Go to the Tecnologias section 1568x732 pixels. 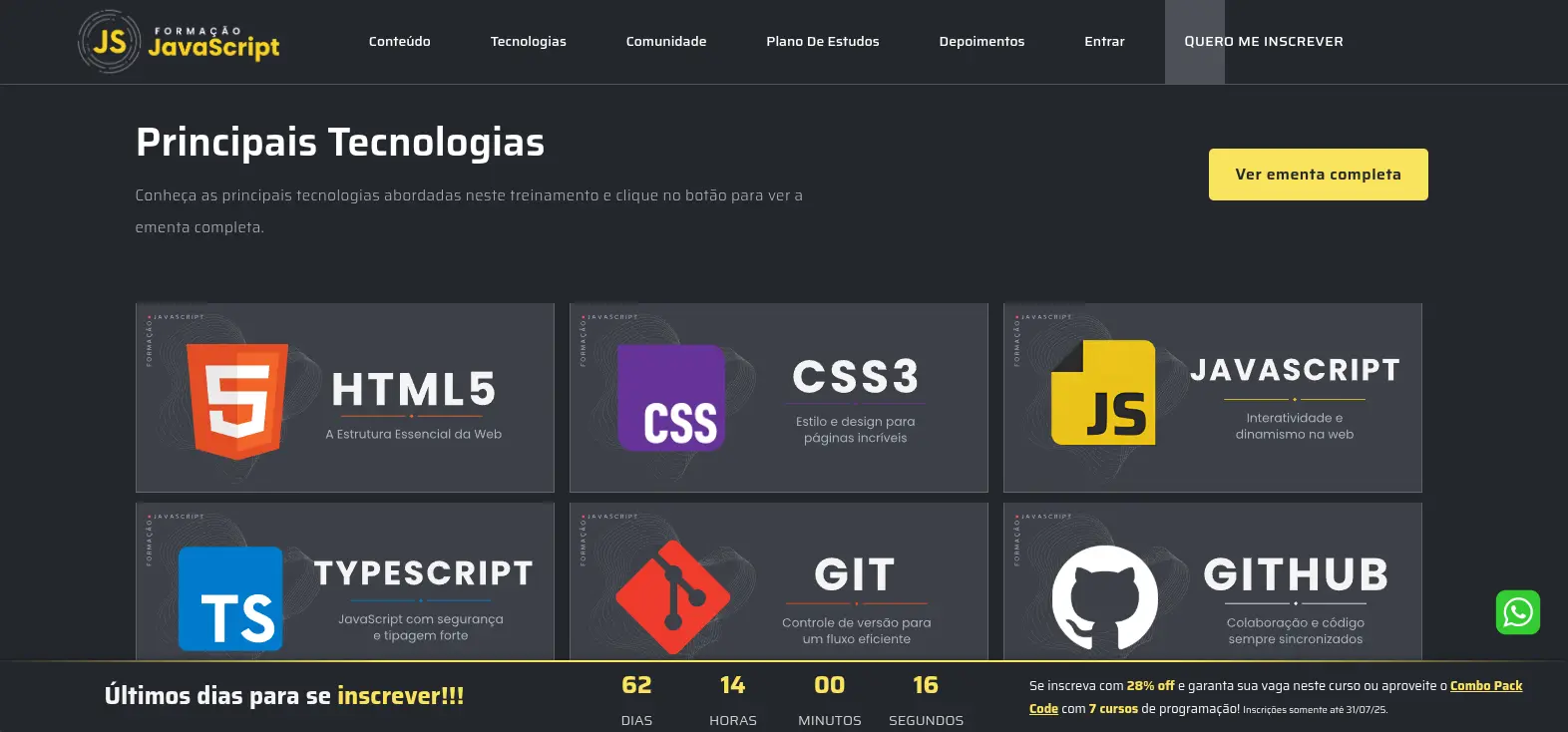coord(529,42)
